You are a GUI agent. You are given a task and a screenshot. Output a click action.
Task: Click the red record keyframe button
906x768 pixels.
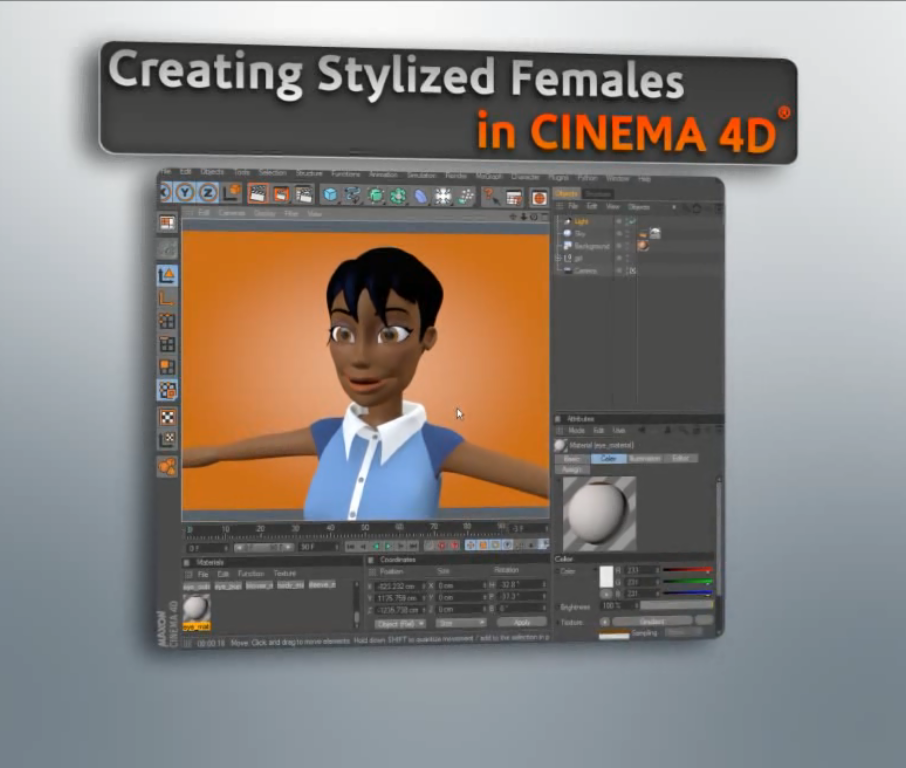442,545
